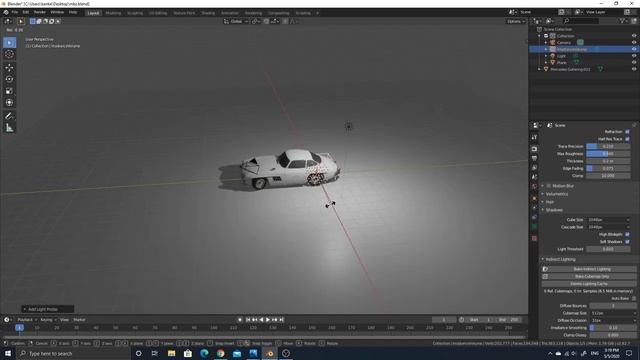Hide the Plane object in outliner
640x360 pixels.
click(634, 62)
